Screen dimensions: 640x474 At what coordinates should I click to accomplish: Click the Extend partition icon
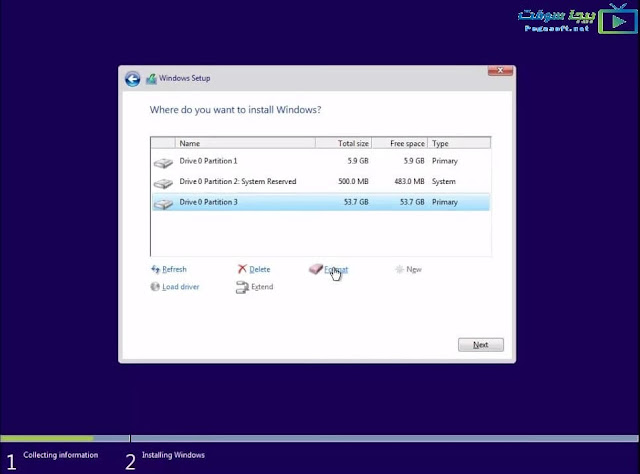pyautogui.click(x=242, y=287)
